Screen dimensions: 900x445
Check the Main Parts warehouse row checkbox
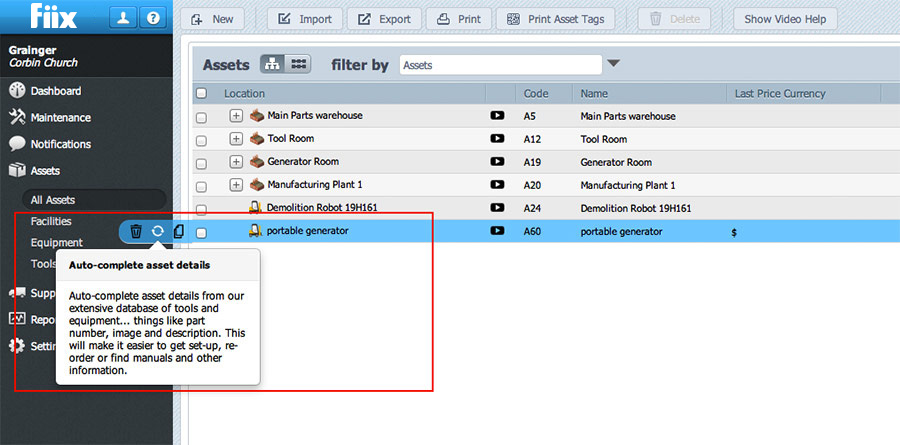click(201, 117)
